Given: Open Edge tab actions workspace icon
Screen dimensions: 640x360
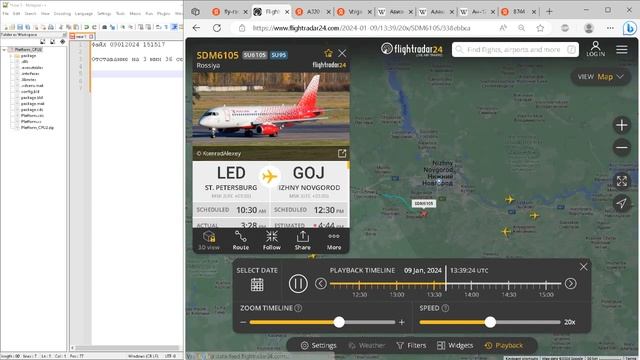Looking at the screenshot, I should click(x=196, y=11).
